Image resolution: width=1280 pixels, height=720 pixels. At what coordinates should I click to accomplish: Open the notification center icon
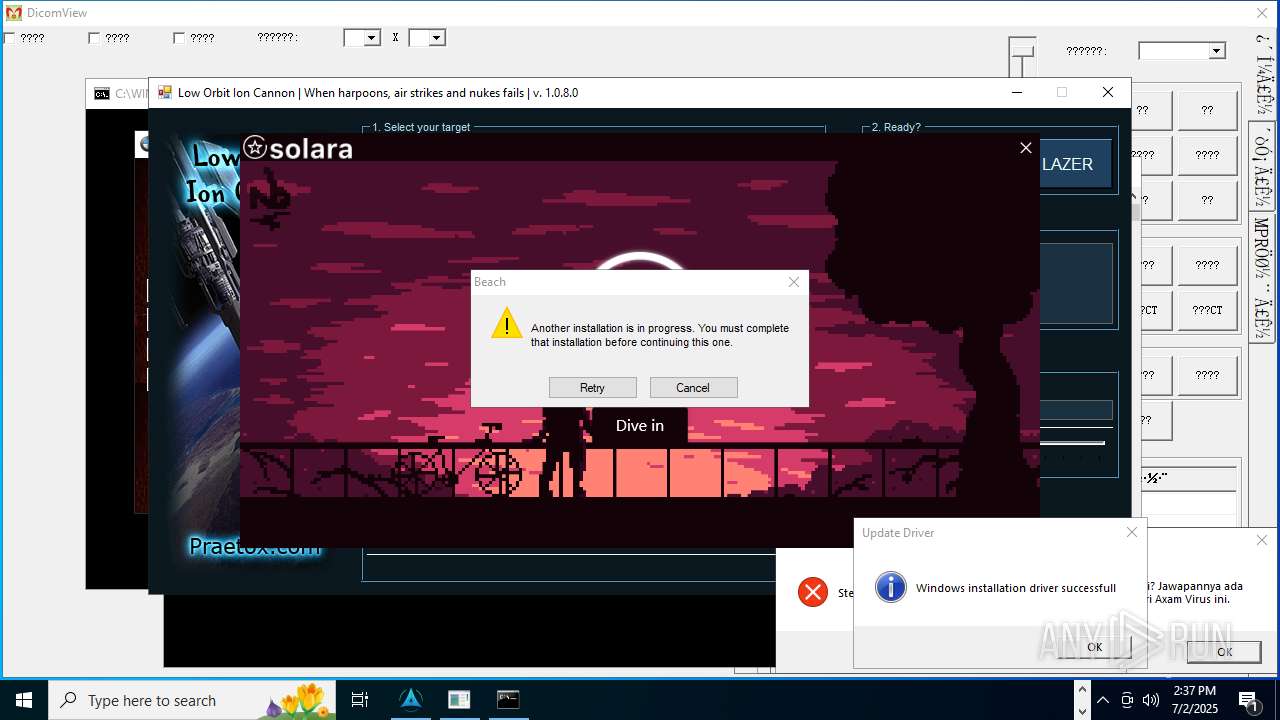[x=1250, y=700]
